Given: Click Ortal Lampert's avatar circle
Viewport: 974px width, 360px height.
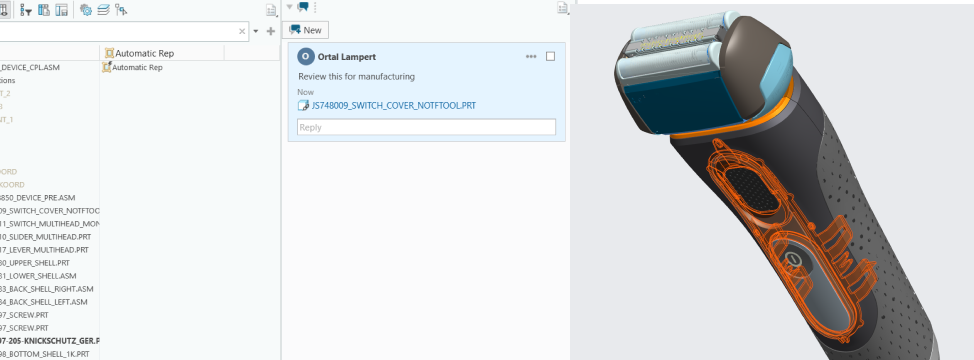Looking at the screenshot, I should (x=306, y=56).
